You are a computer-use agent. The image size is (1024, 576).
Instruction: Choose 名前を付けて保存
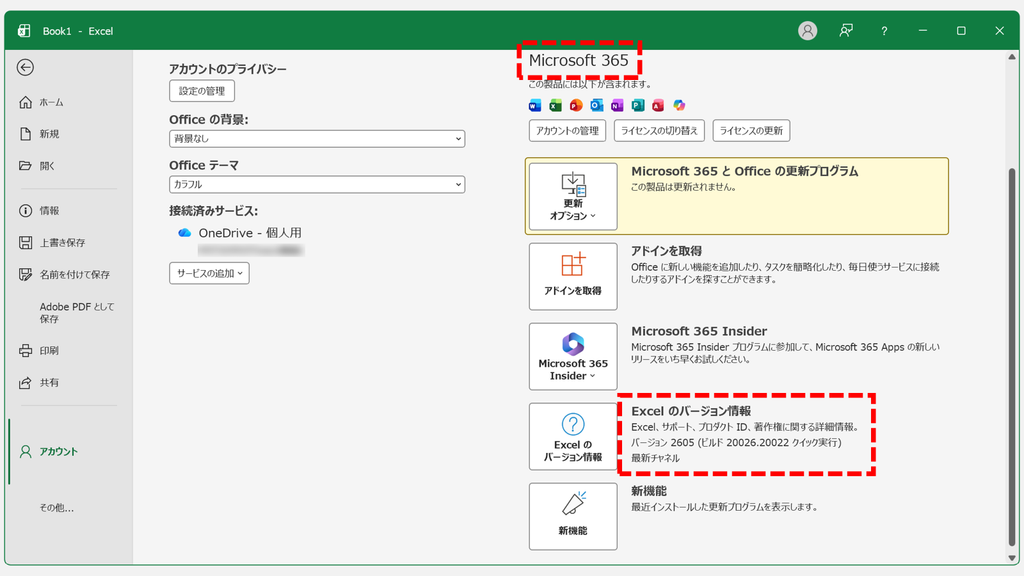pyautogui.click(x=65, y=274)
